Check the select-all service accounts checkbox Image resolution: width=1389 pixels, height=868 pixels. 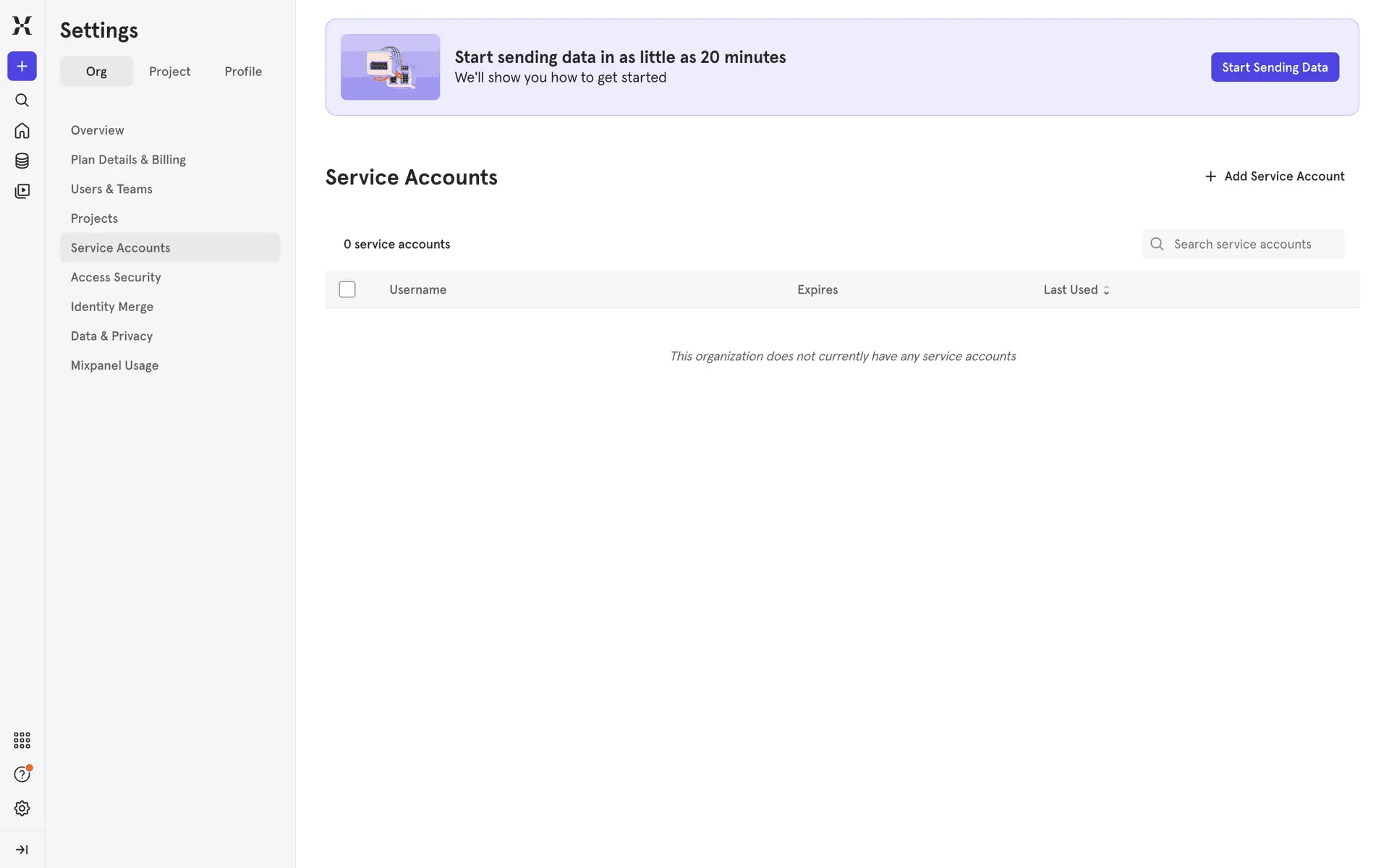tap(347, 289)
